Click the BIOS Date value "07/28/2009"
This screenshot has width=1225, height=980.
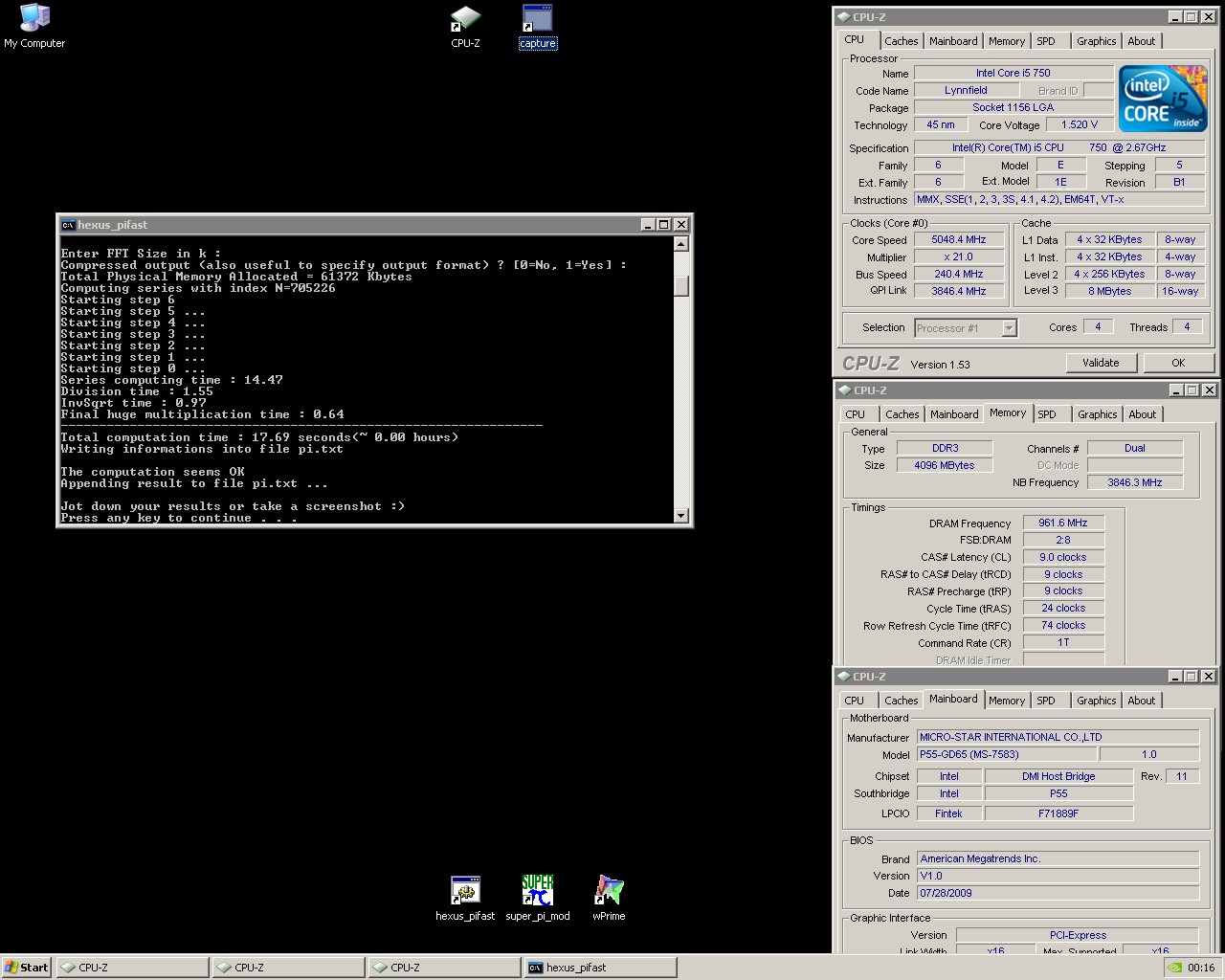click(x=1058, y=893)
